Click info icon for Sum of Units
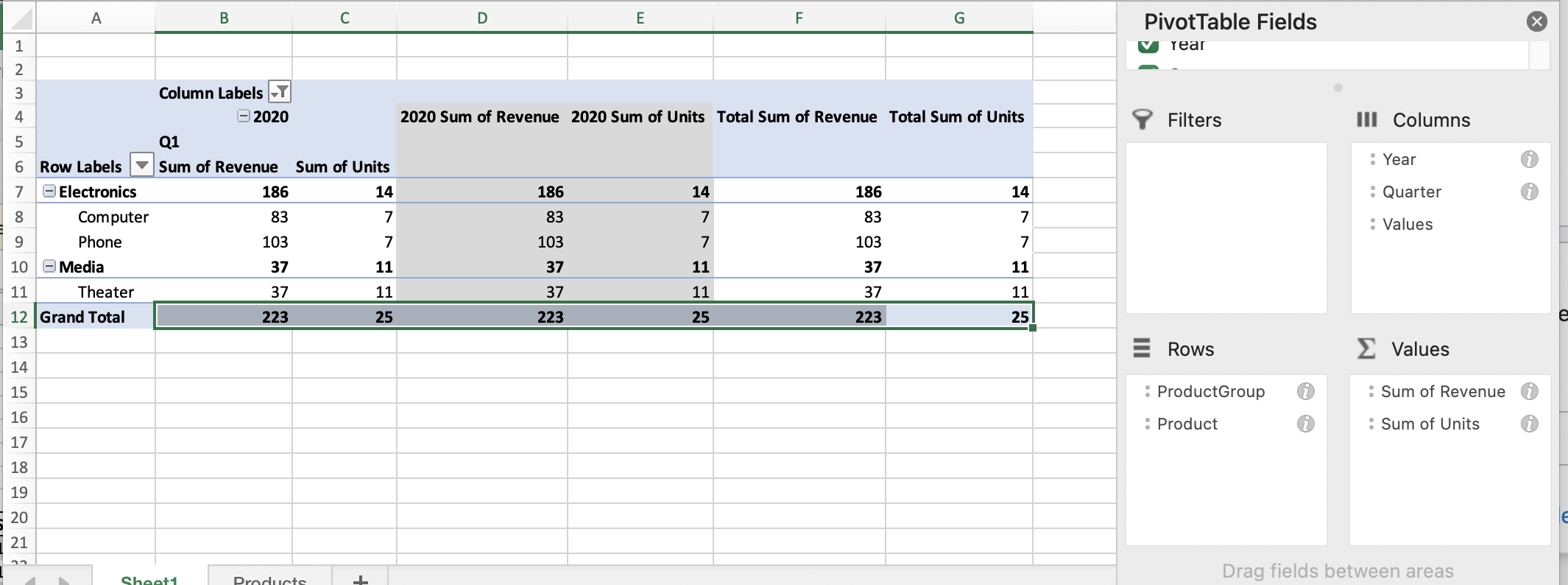This screenshot has height=585, width=1568. point(1529,424)
